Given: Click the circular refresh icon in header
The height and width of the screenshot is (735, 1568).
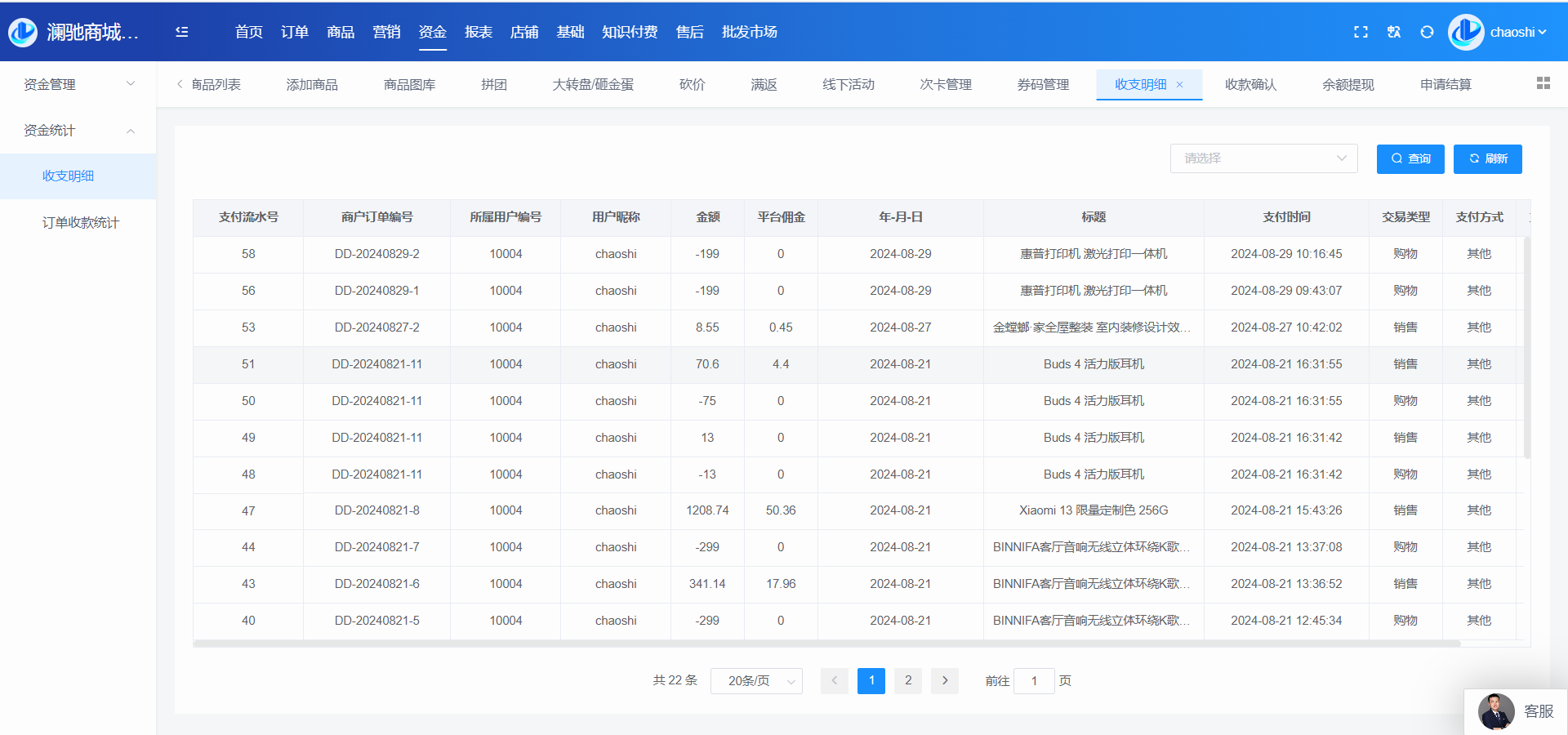Looking at the screenshot, I should tap(1427, 32).
